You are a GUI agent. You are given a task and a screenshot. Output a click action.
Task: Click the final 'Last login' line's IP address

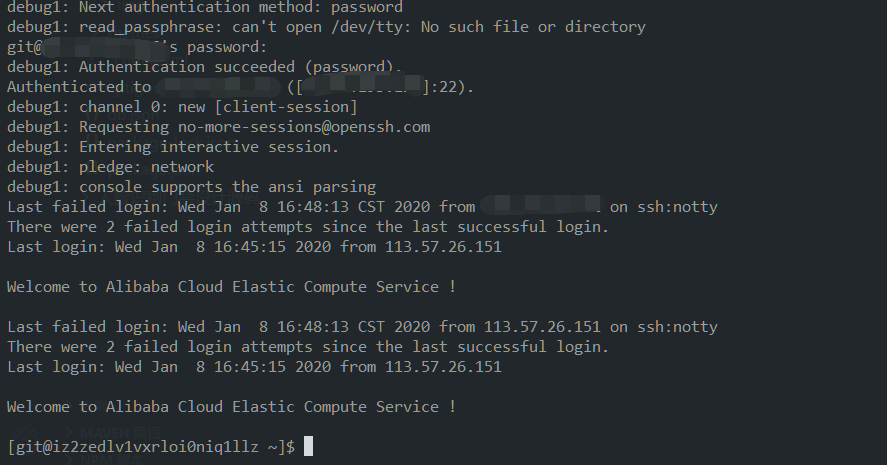coord(443,367)
